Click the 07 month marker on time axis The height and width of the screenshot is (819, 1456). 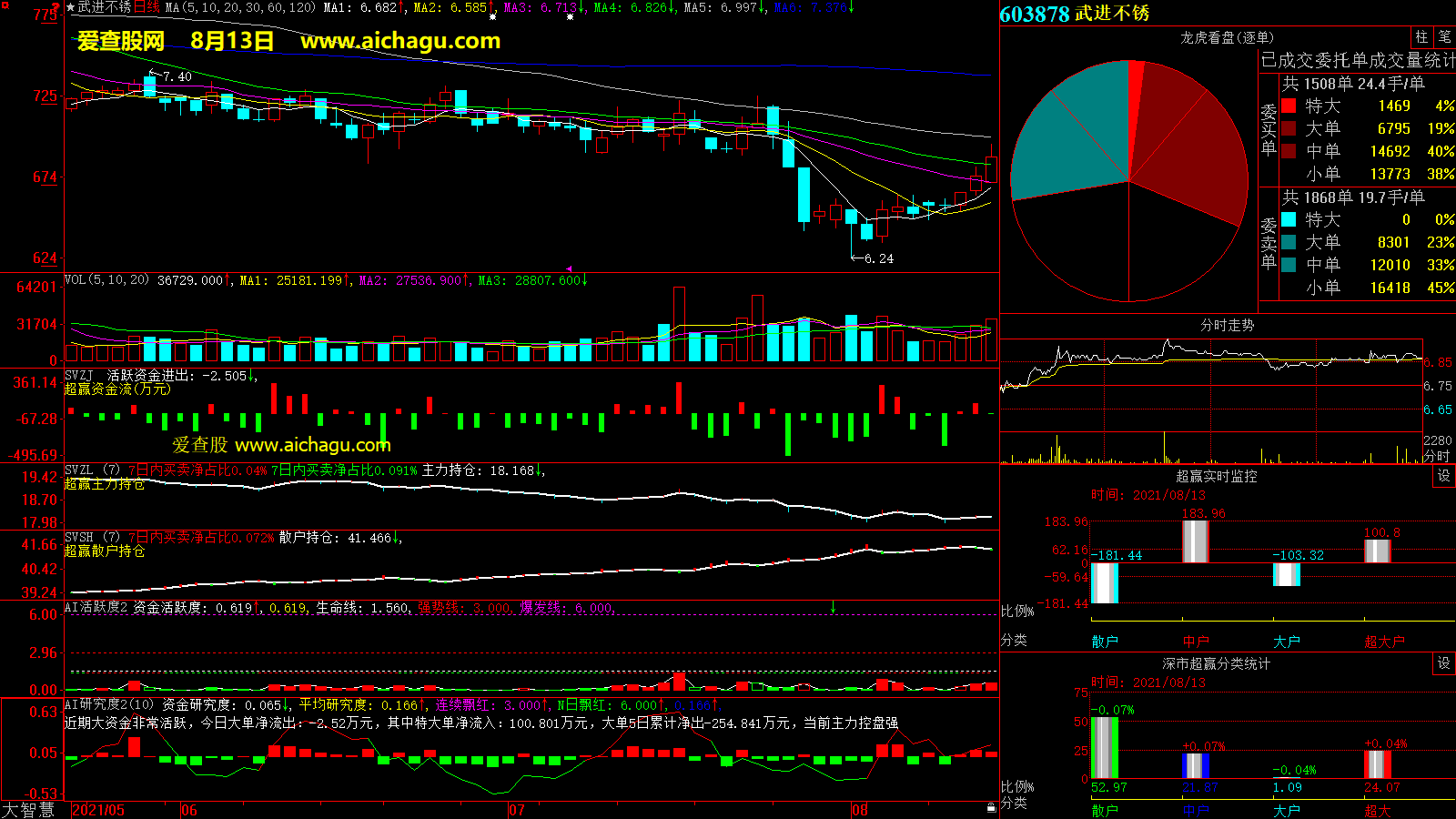pyautogui.click(x=516, y=810)
